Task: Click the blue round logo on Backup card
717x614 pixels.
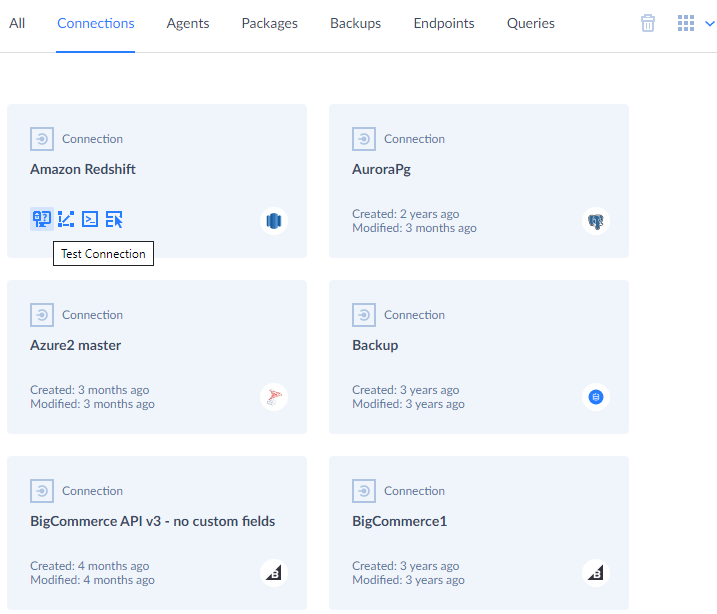Action: (596, 397)
